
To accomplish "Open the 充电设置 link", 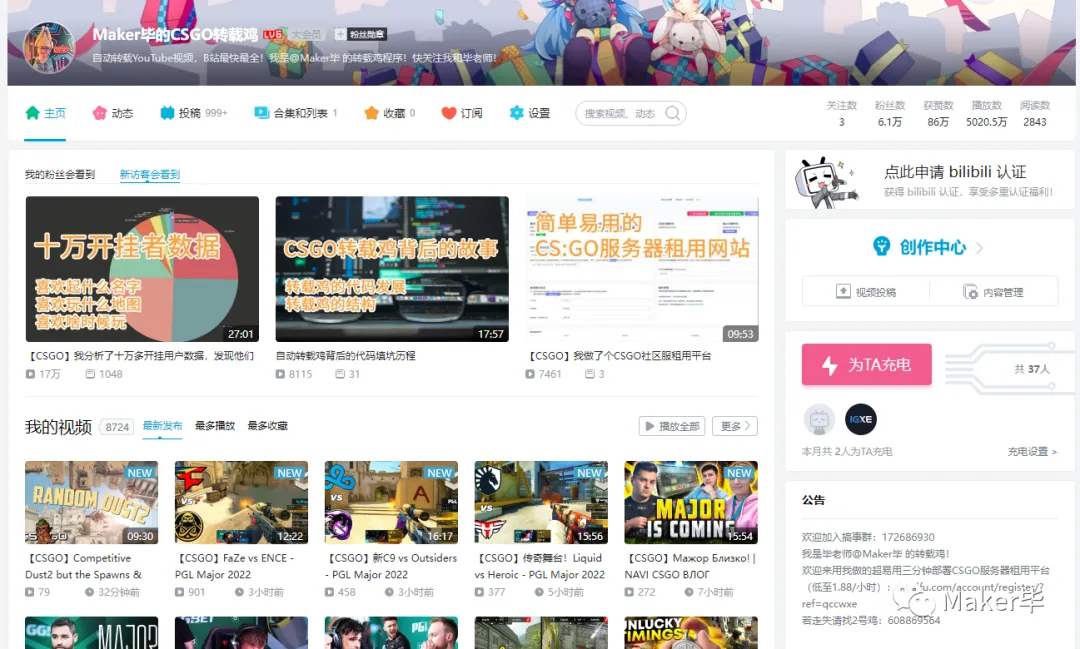I will click(x=1032, y=451).
